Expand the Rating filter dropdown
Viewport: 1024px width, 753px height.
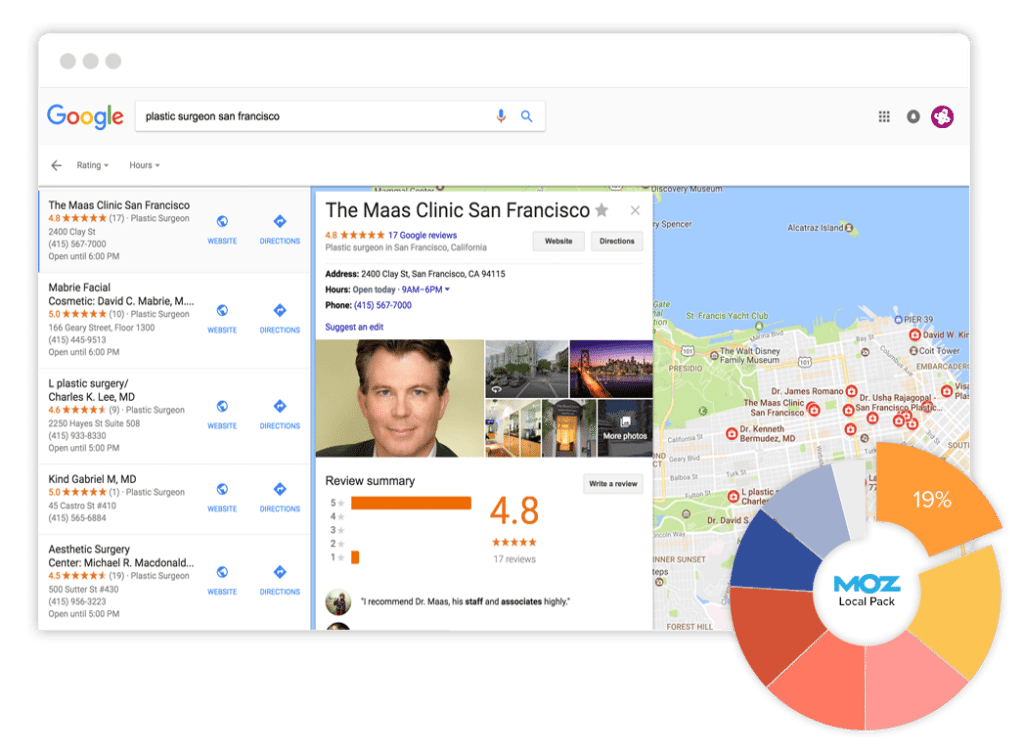(x=92, y=165)
